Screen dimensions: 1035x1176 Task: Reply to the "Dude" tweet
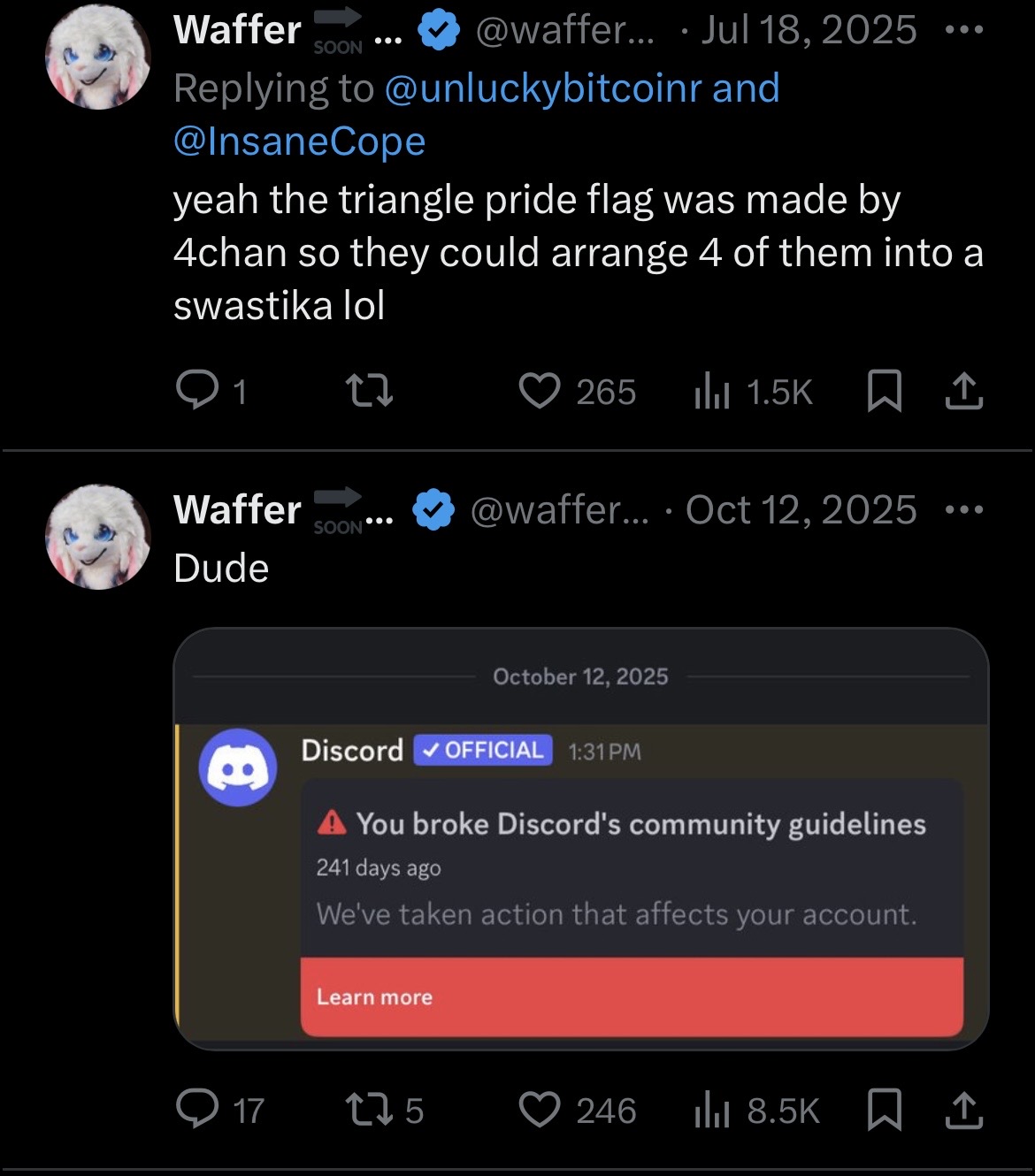(x=197, y=1109)
